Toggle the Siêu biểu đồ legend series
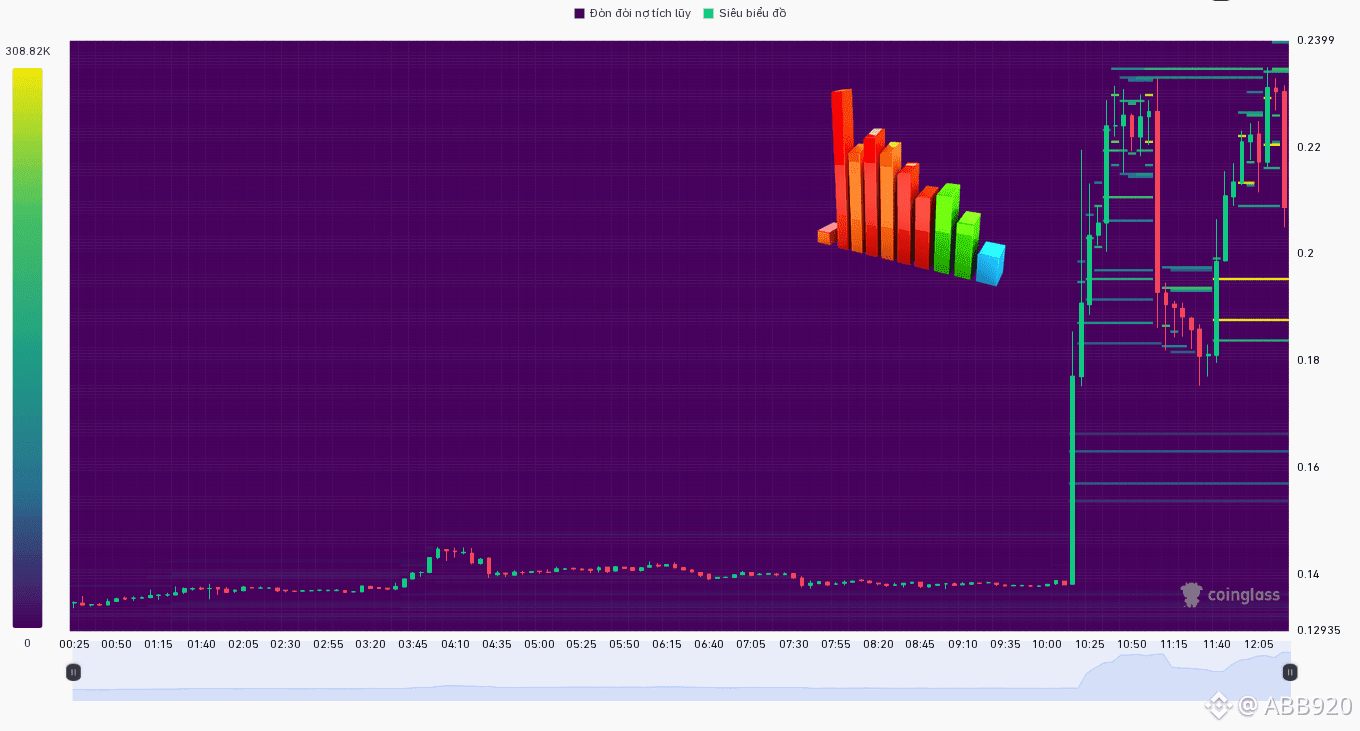Image resolution: width=1360 pixels, height=731 pixels. click(x=745, y=13)
